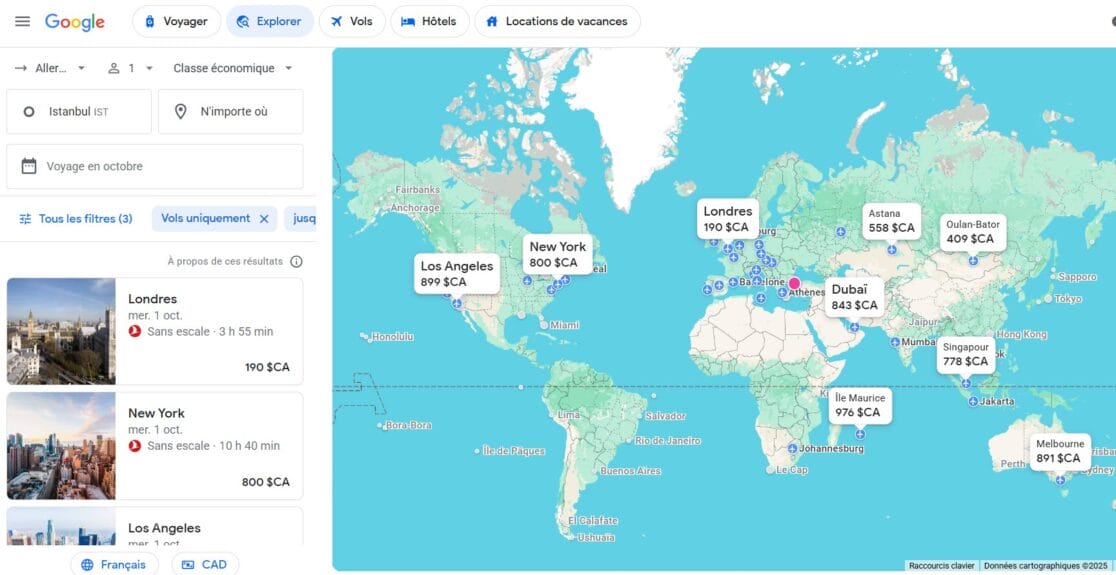Open the hamburger main menu
Screen dimensions: 1116x575
coord(23,21)
